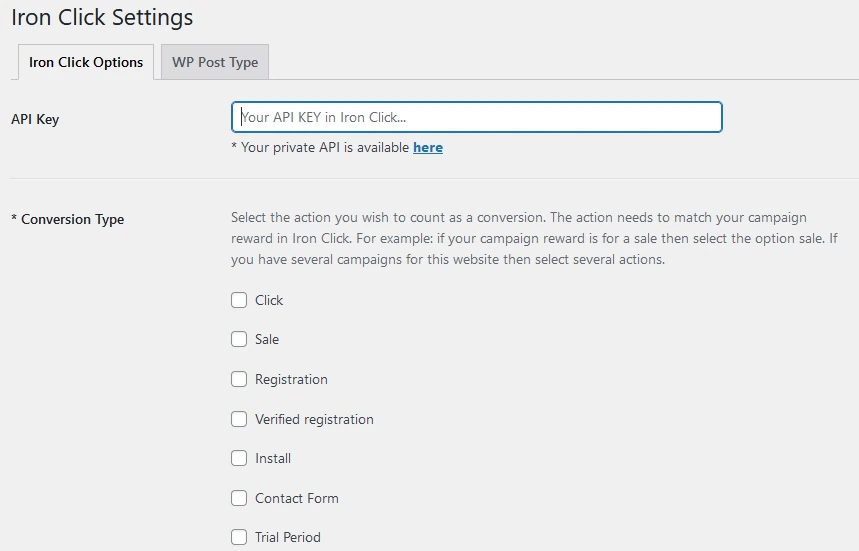This screenshot has width=859, height=551.
Task: Click the 'Install' label text
Action: click(x=273, y=458)
